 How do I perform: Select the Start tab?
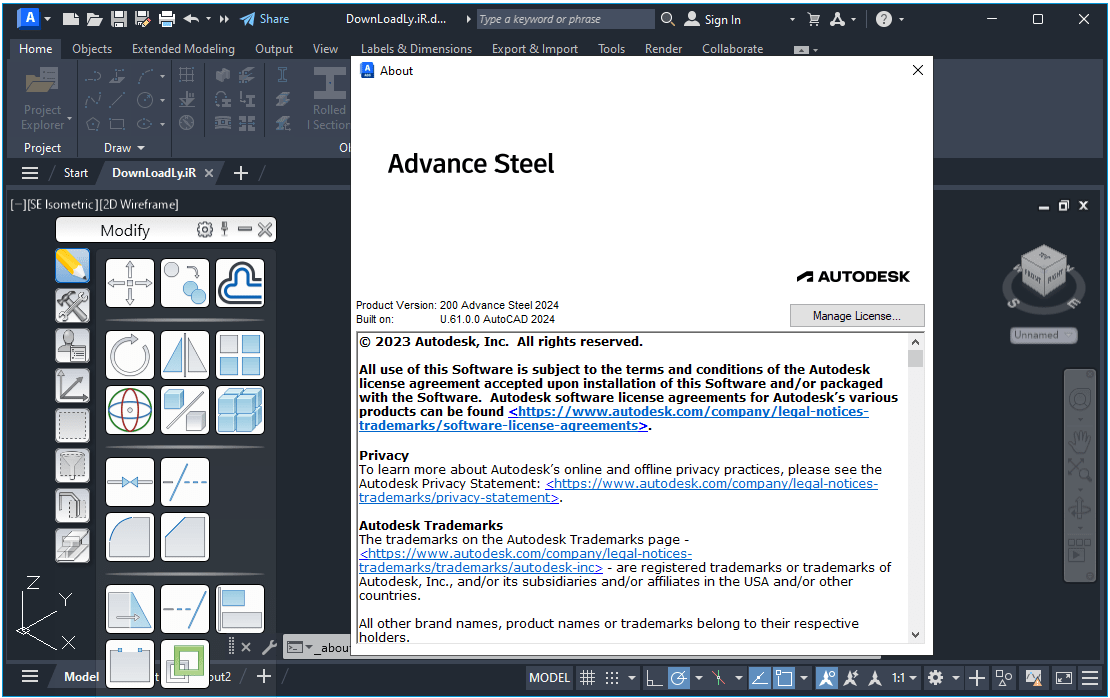[75, 172]
